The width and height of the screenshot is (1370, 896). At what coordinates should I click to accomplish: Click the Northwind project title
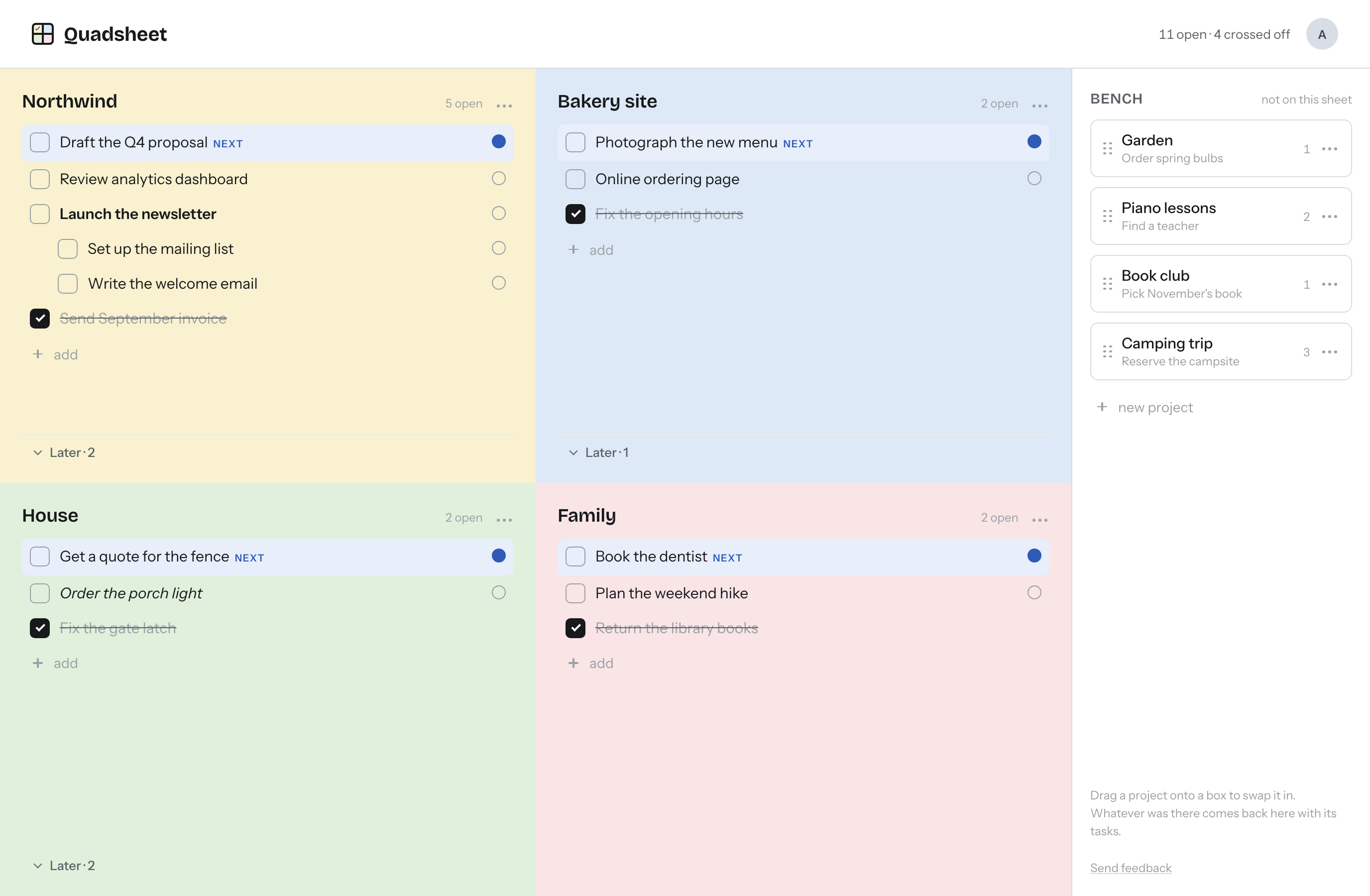[x=70, y=101]
